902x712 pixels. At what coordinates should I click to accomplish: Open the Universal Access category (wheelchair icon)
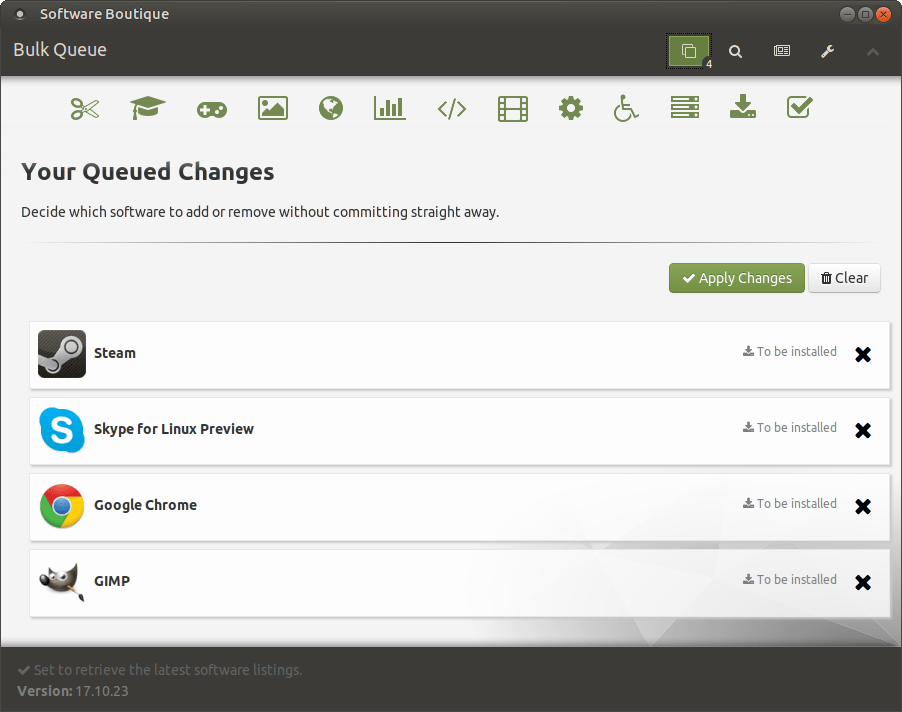coord(625,108)
